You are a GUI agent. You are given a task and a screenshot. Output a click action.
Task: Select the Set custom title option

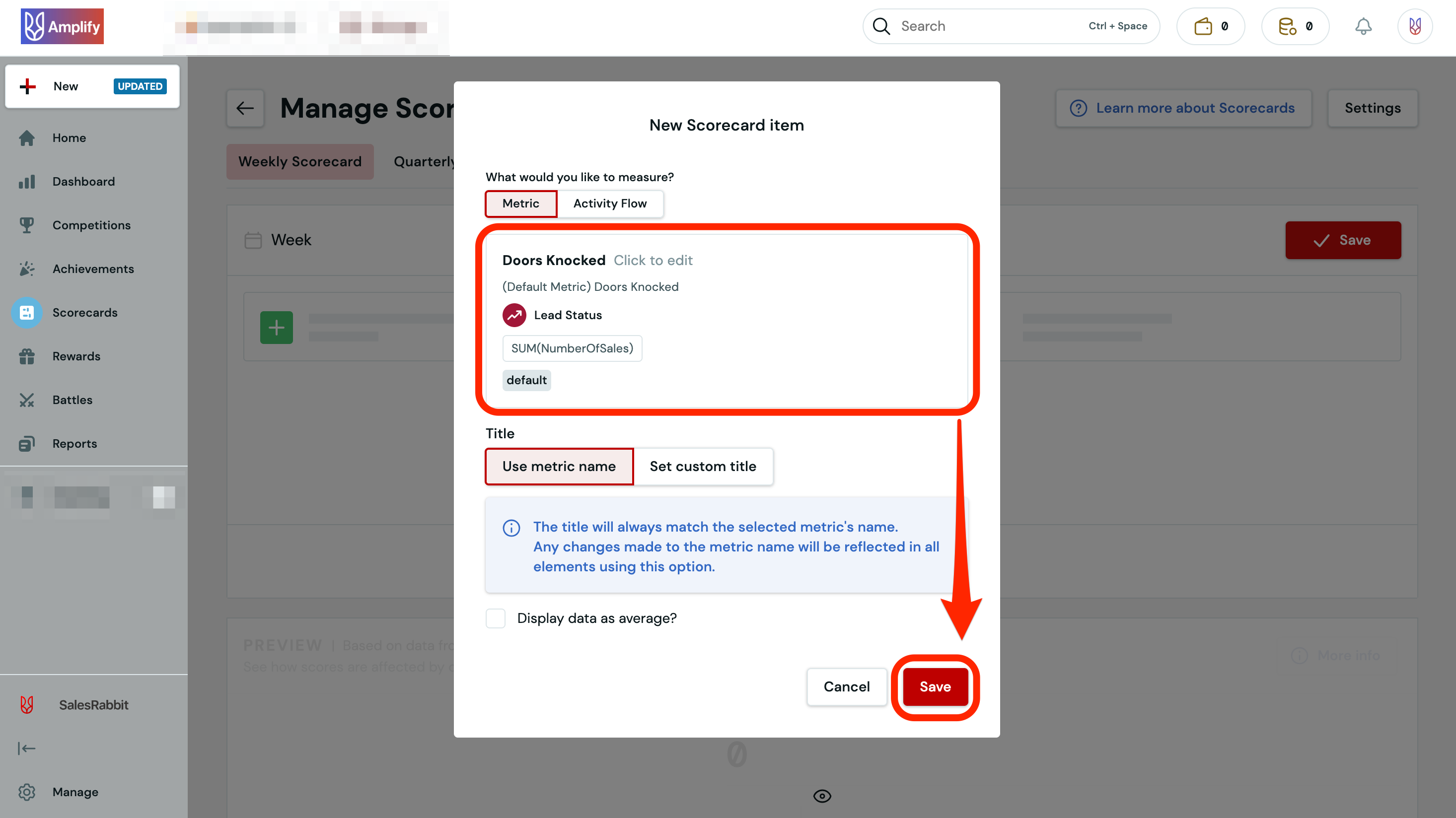tap(703, 466)
